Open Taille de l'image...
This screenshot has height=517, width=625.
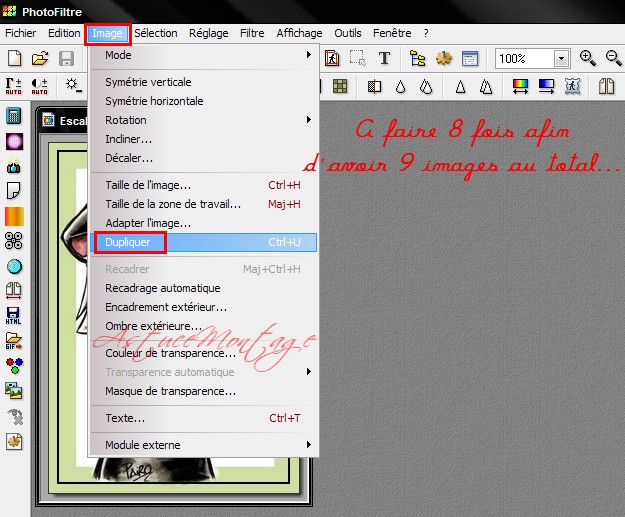tap(204, 185)
